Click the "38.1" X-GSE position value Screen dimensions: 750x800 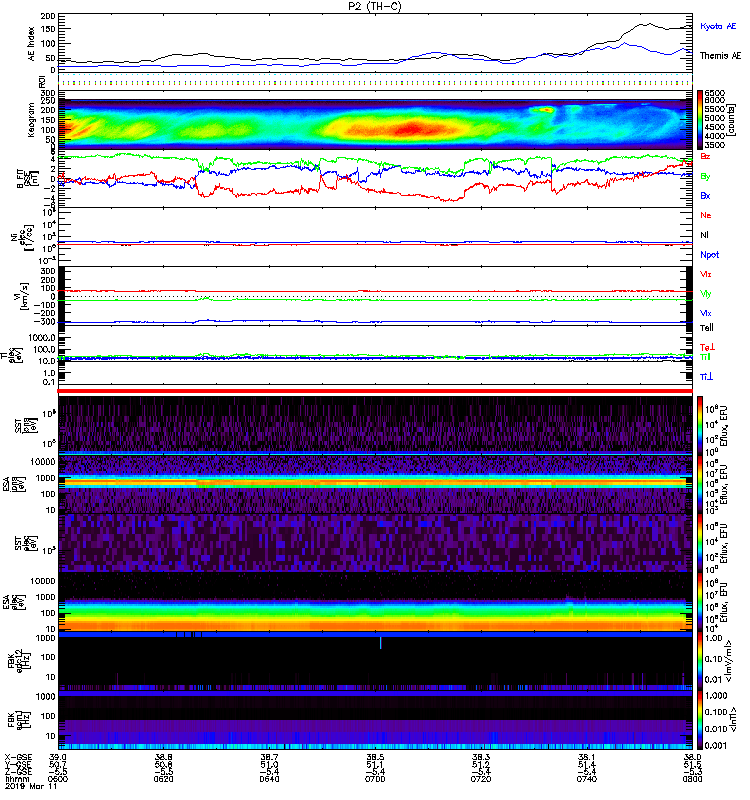[x=587, y=757]
